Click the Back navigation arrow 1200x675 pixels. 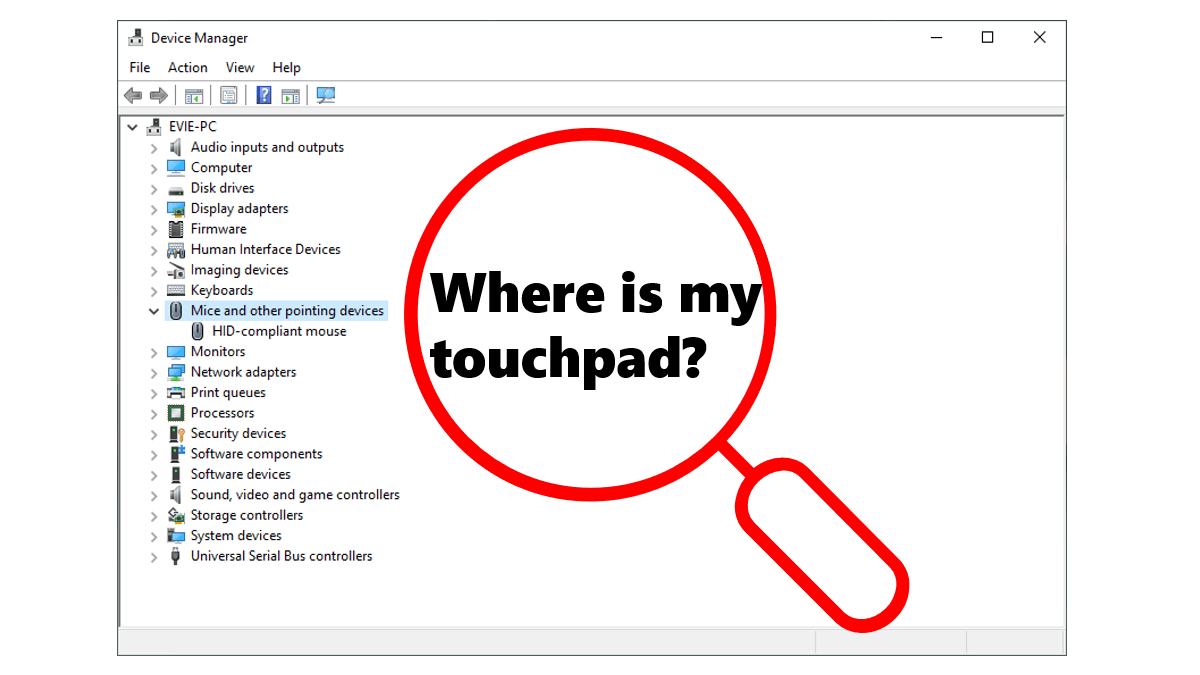[133, 95]
